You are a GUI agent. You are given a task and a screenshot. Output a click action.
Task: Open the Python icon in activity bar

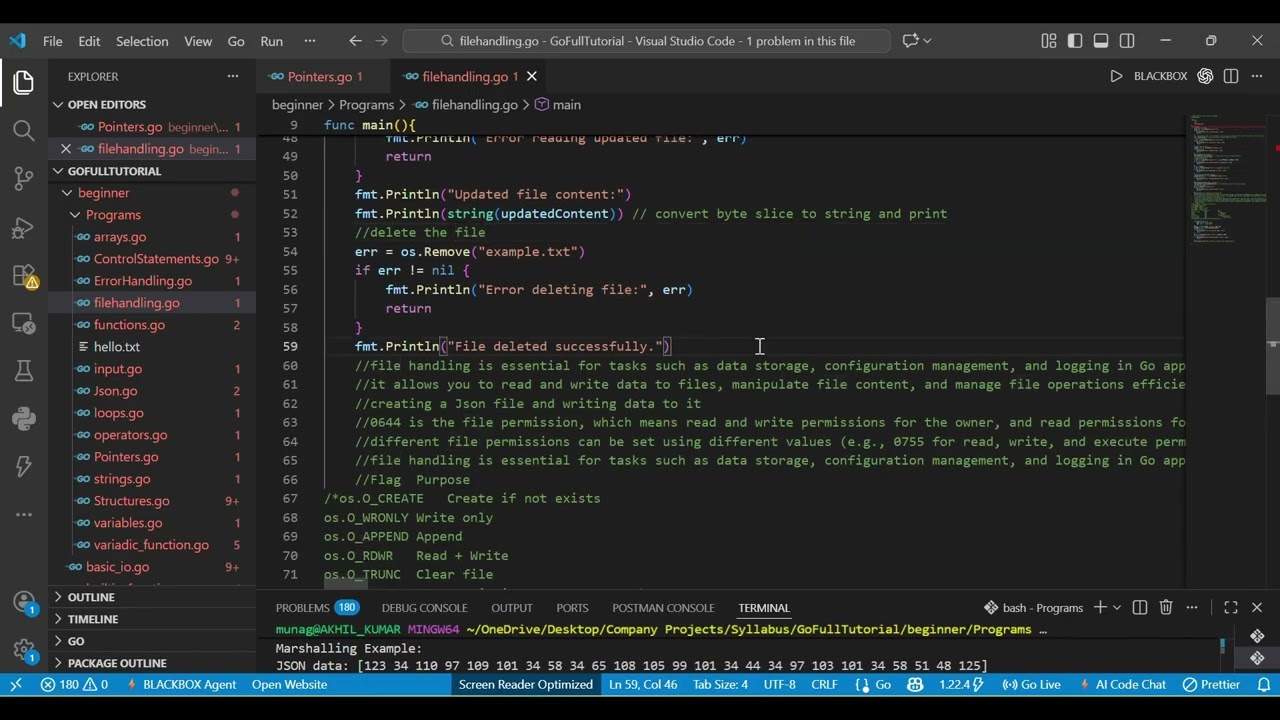coord(24,419)
